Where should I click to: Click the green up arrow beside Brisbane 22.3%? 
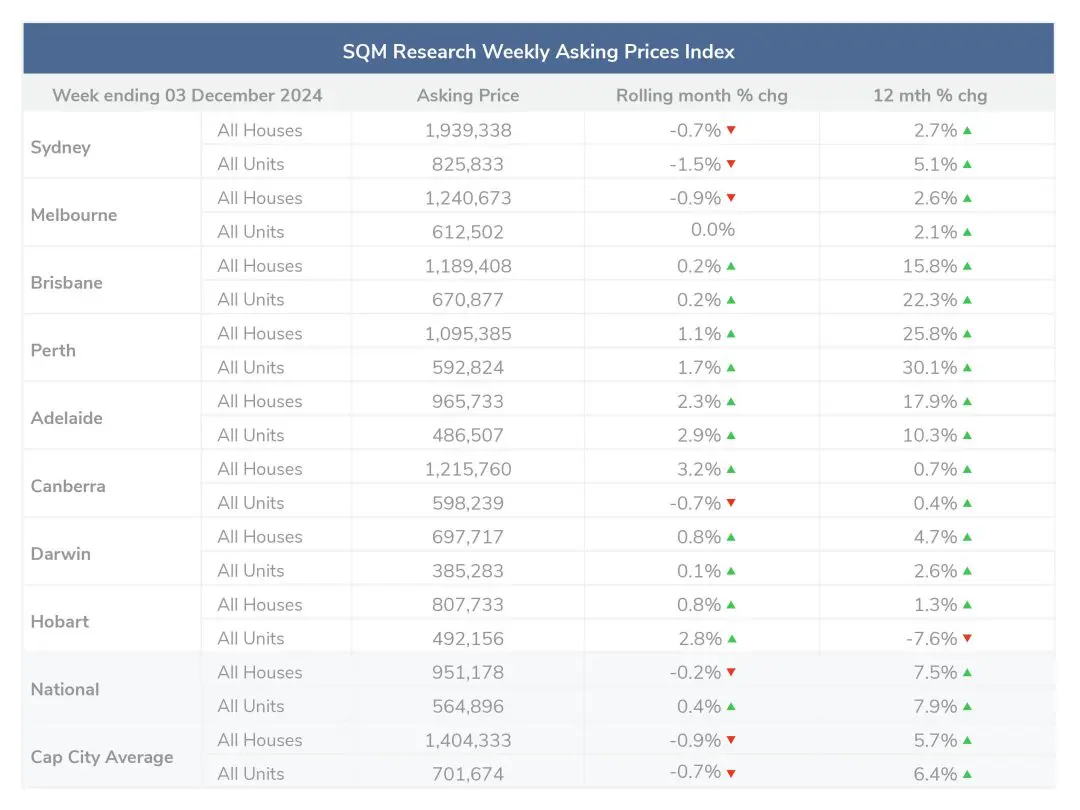tap(967, 300)
